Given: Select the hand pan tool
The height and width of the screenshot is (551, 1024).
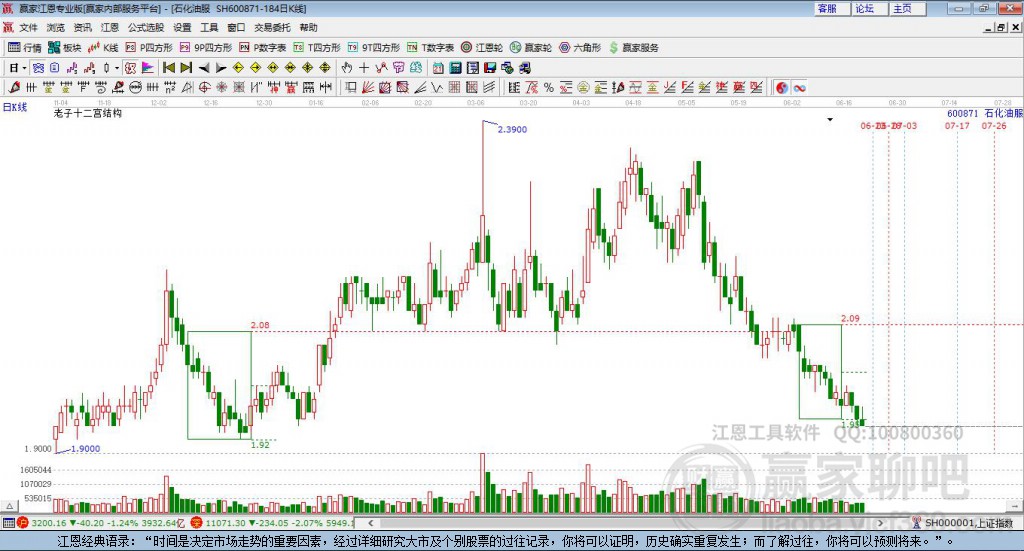Looking at the screenshot, I should [347, 68].
